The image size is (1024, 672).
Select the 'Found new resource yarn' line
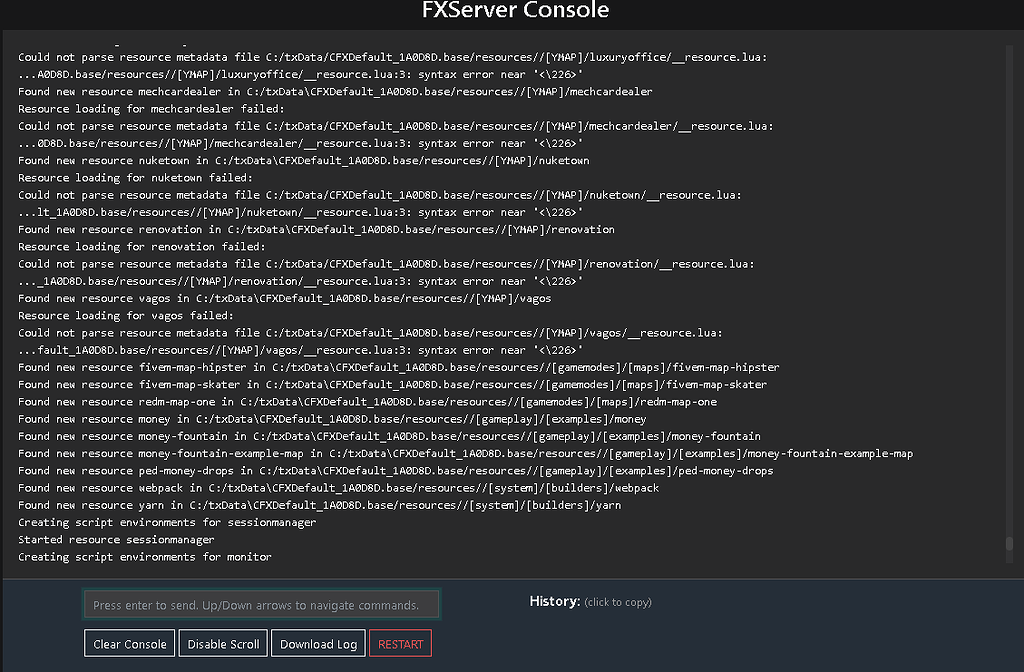(x=319, y=505)
